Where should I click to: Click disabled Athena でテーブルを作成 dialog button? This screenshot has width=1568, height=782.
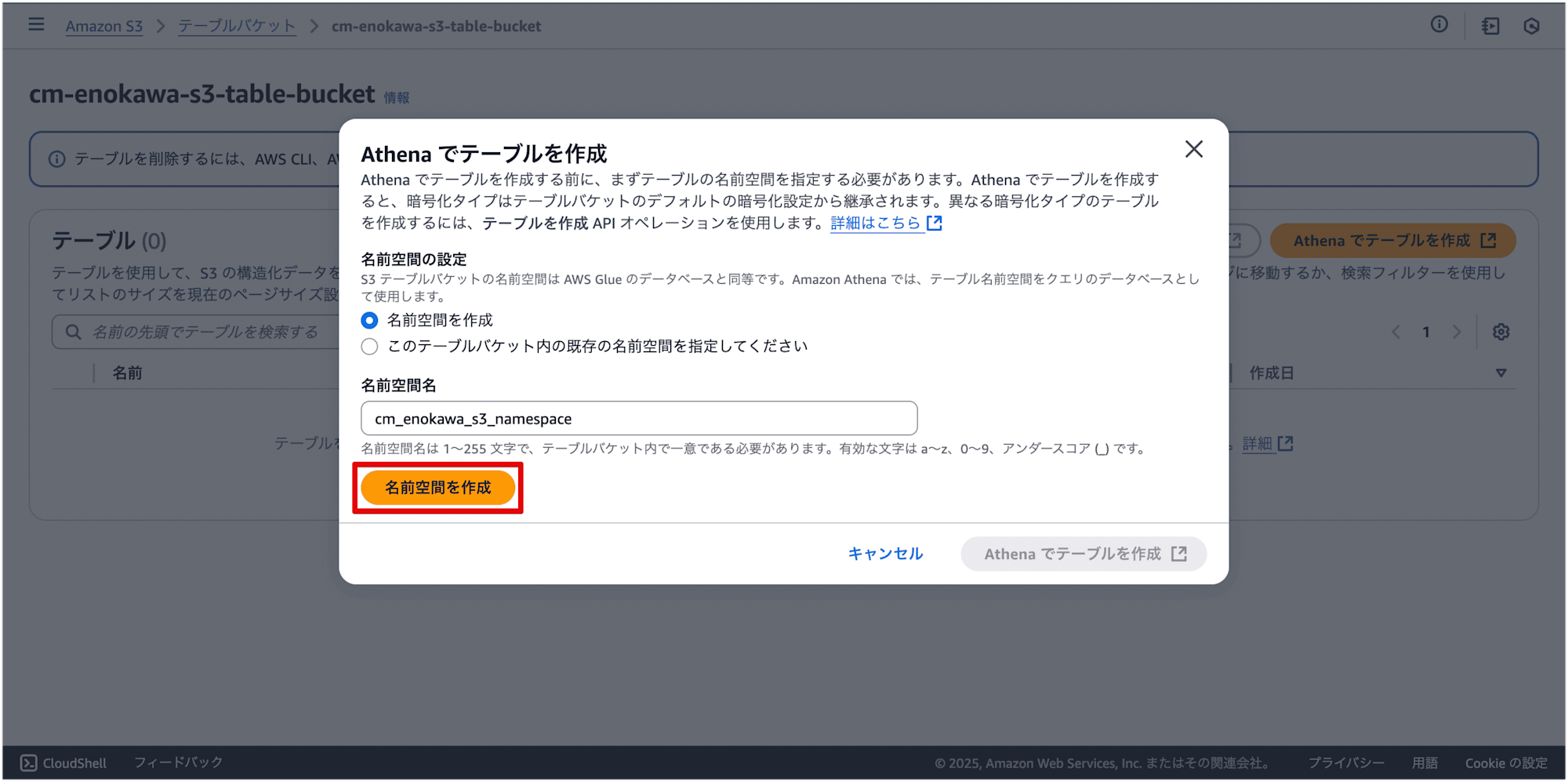pos(1083,554)
